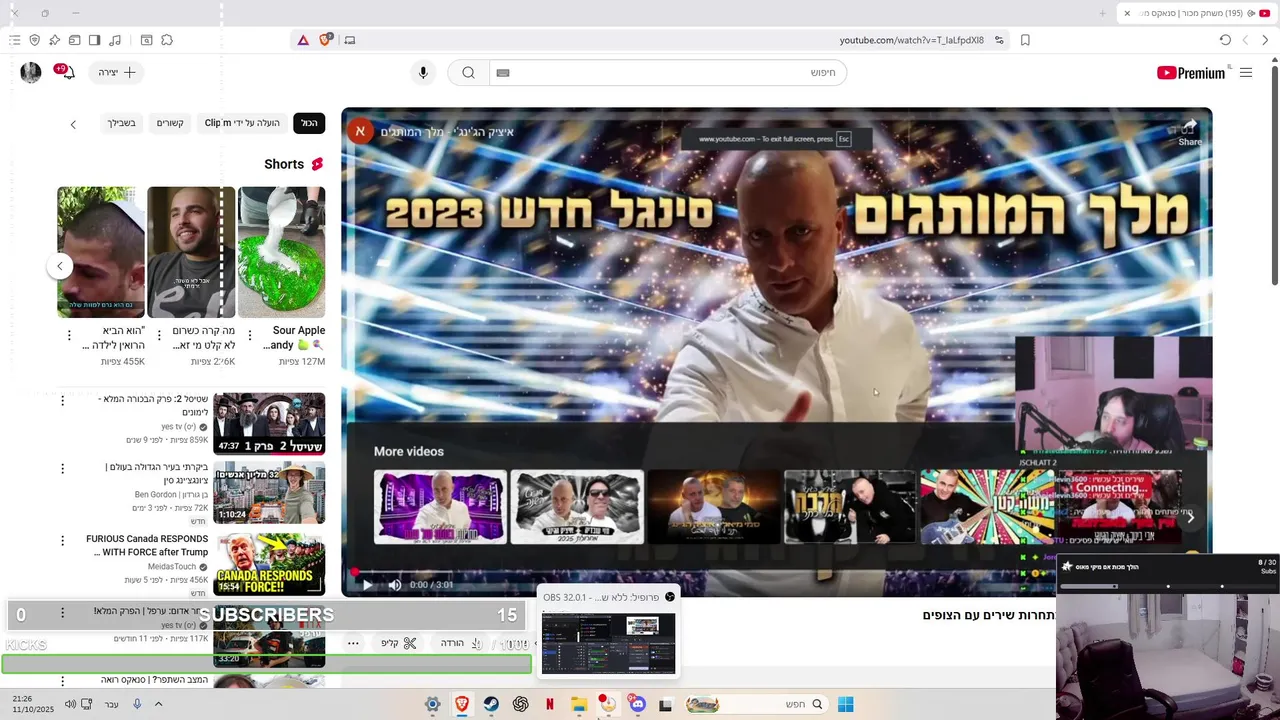The height and width of the screenshot is (720, 1280).
Task: Open more actions three-dots under video
Action: click(353, 643)
